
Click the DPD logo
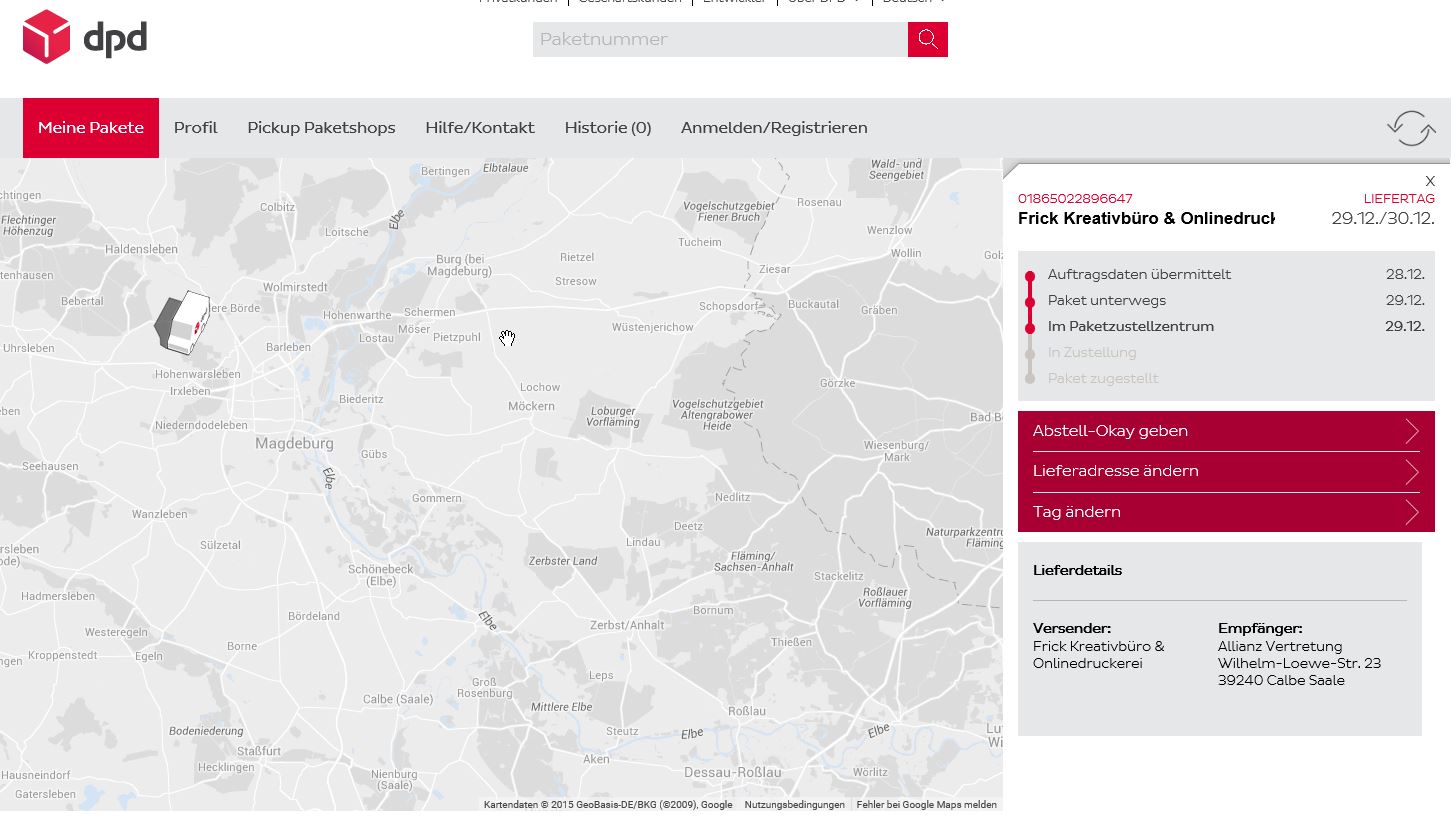click(x=85, y=38)
